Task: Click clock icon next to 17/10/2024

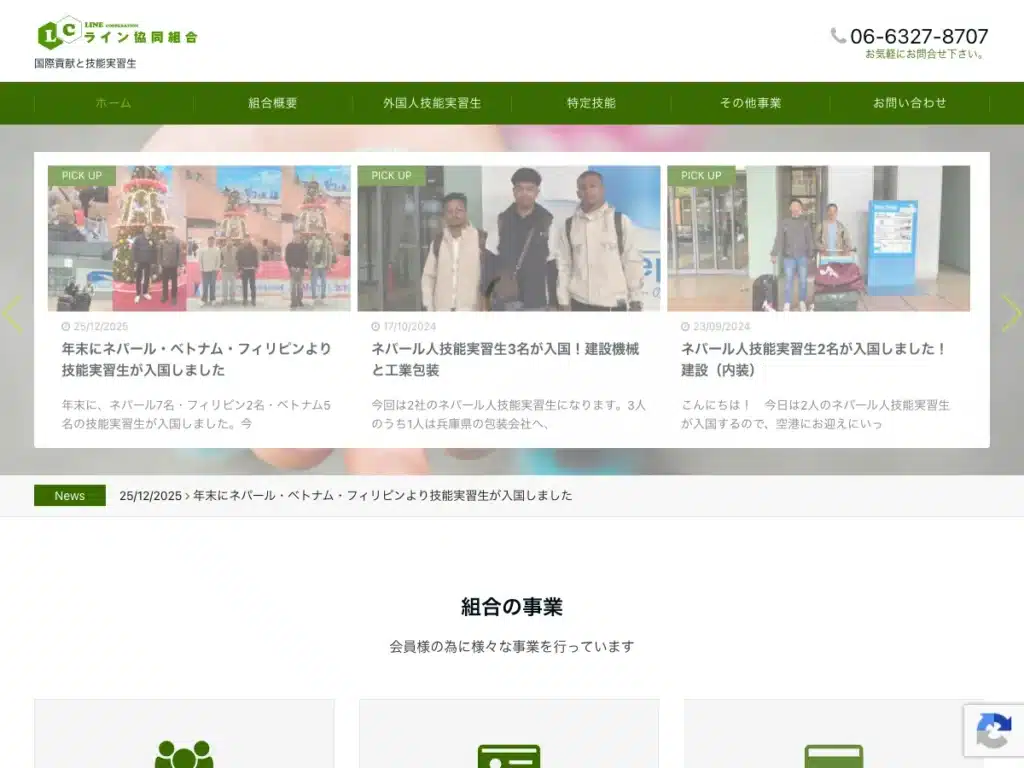Action: pyautogui.click(x=376, y=327)
